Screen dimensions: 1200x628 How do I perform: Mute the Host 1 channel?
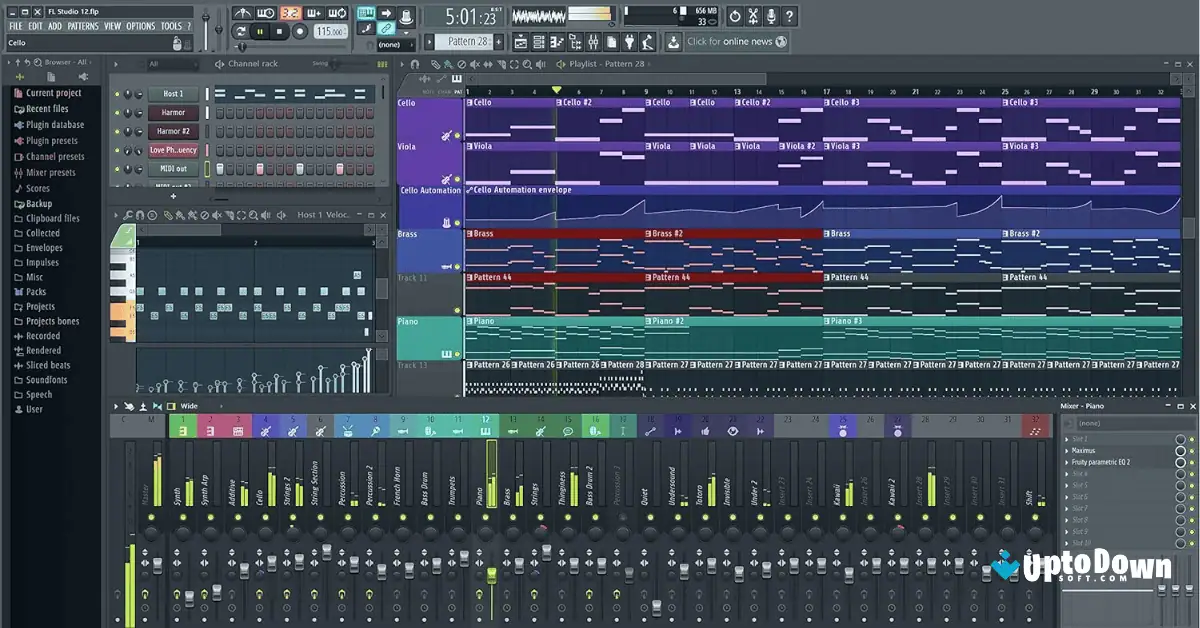(117, 94)
